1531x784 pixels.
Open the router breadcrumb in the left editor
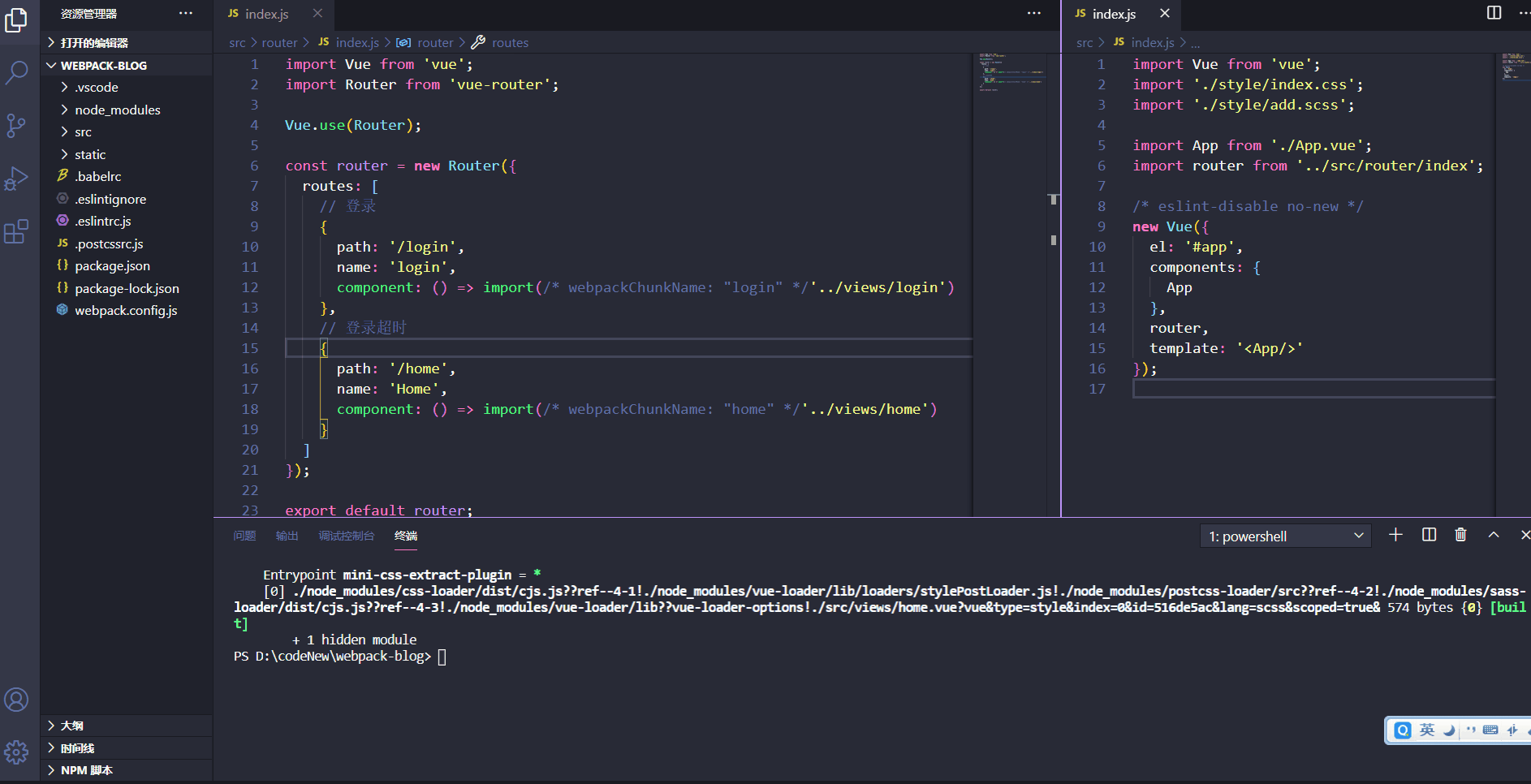pos(279,42)
